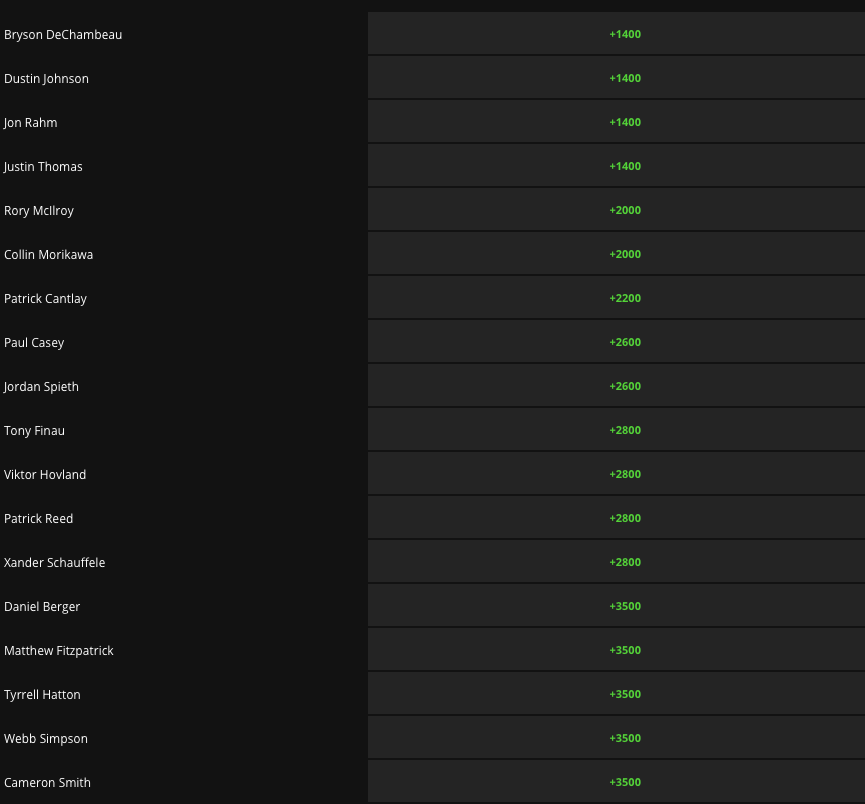
Task: Pick Paul Casey at +2600
Action: click(x=624, y=342)
